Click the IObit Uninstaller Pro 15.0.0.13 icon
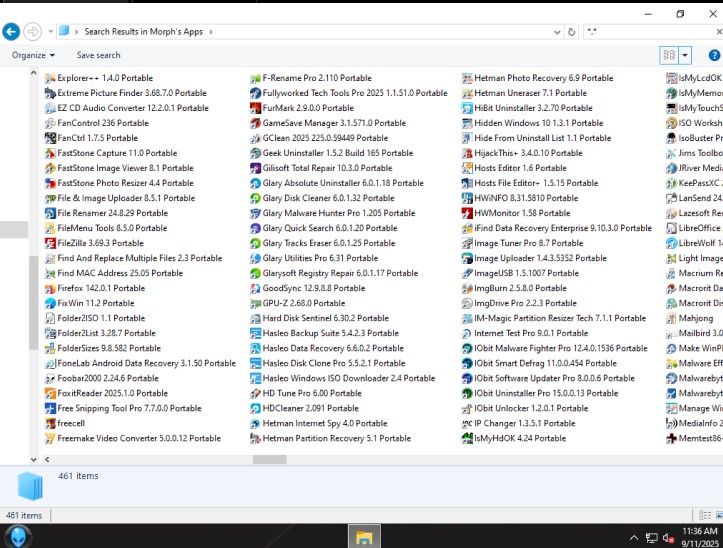This screenshot has height=548, width=723. click(467, 393)
